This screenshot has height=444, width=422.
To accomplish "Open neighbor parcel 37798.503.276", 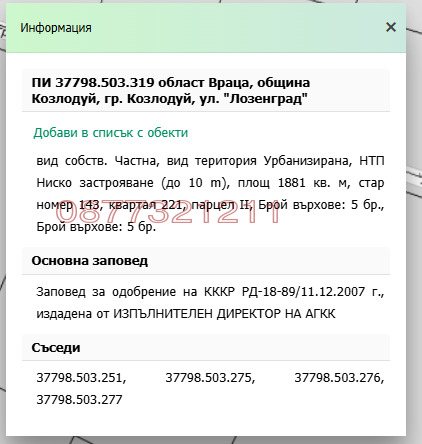I will coord(339,378).
